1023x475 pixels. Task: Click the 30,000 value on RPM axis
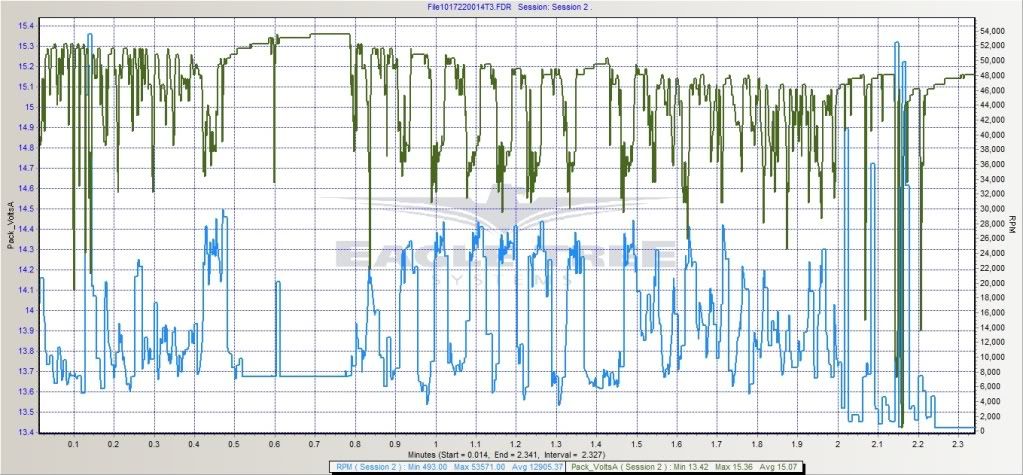991,209
